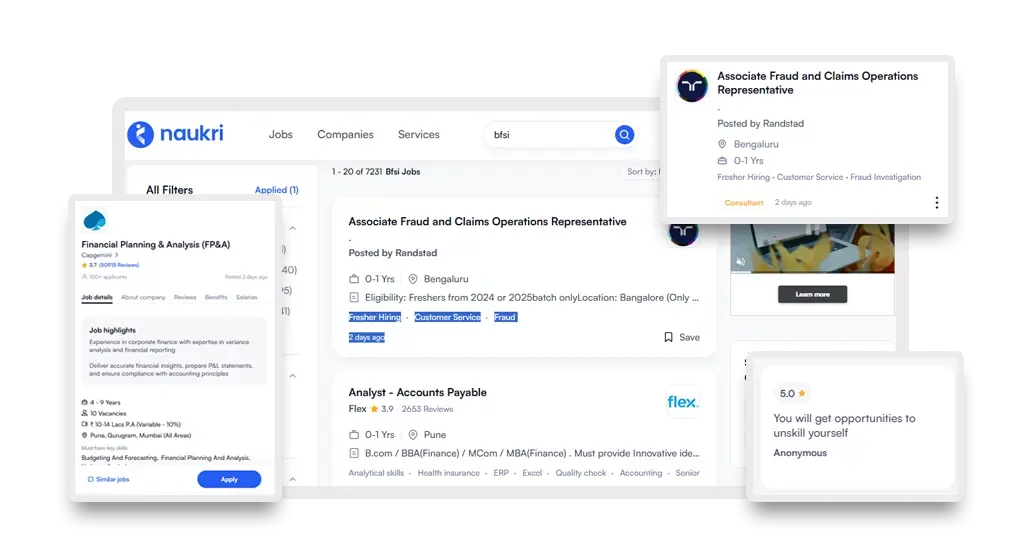The image size is (1031, 557).
Task: Click the blue search magnifier button
Action: pos(624,135)
